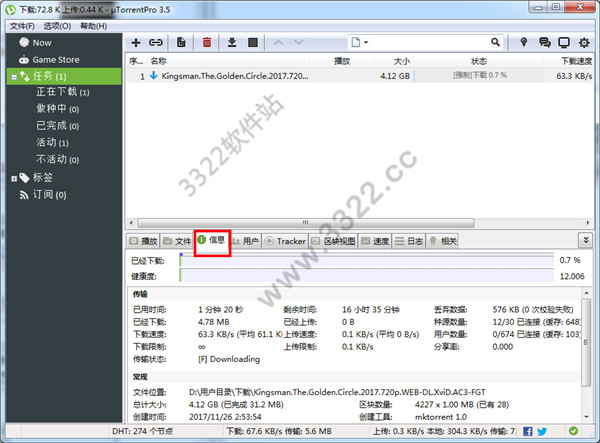Click torrent list scroll right arrow
Image resolution: width=600 pixels, height=443 pixels.
[x=588, y=223]
